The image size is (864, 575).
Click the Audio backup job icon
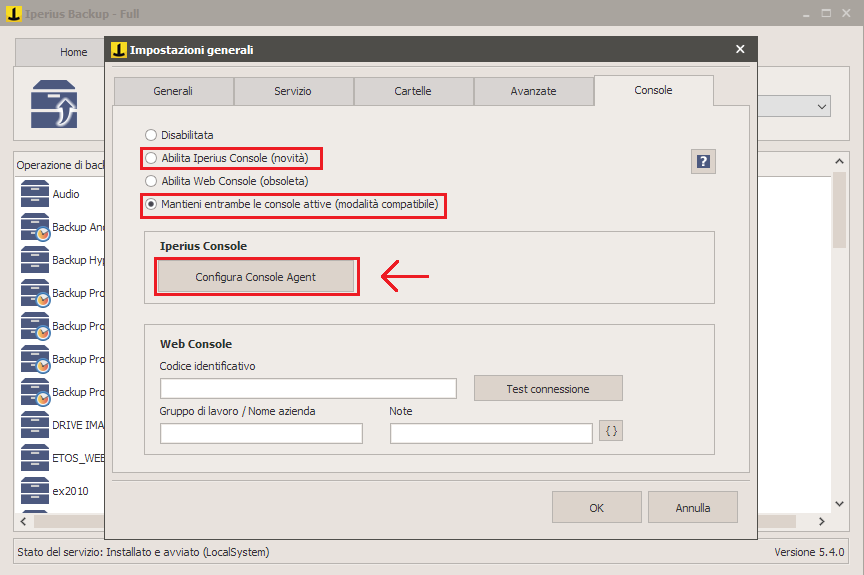click(35, 194)
